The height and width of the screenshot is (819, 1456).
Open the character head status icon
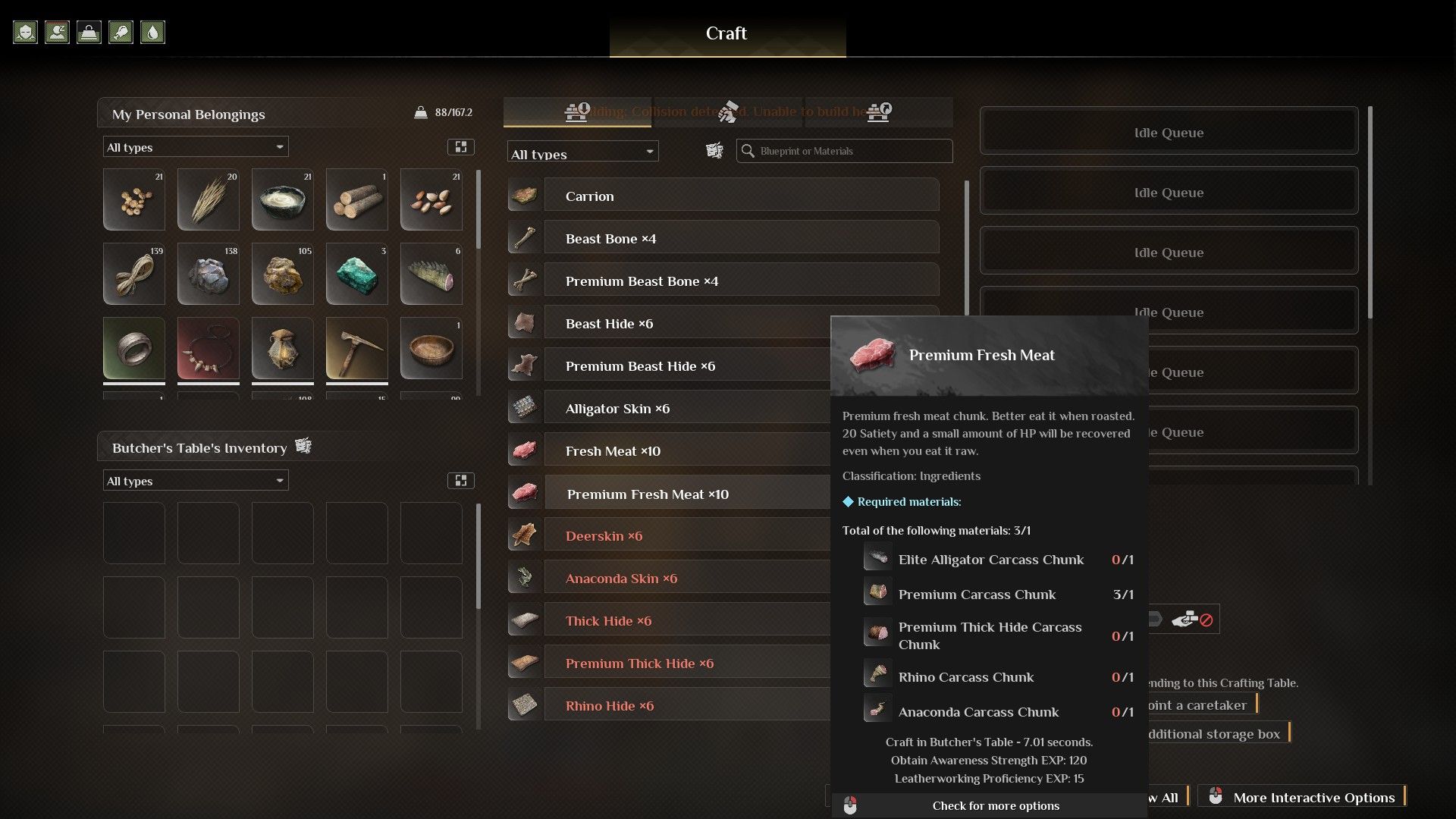pos(25,32)
